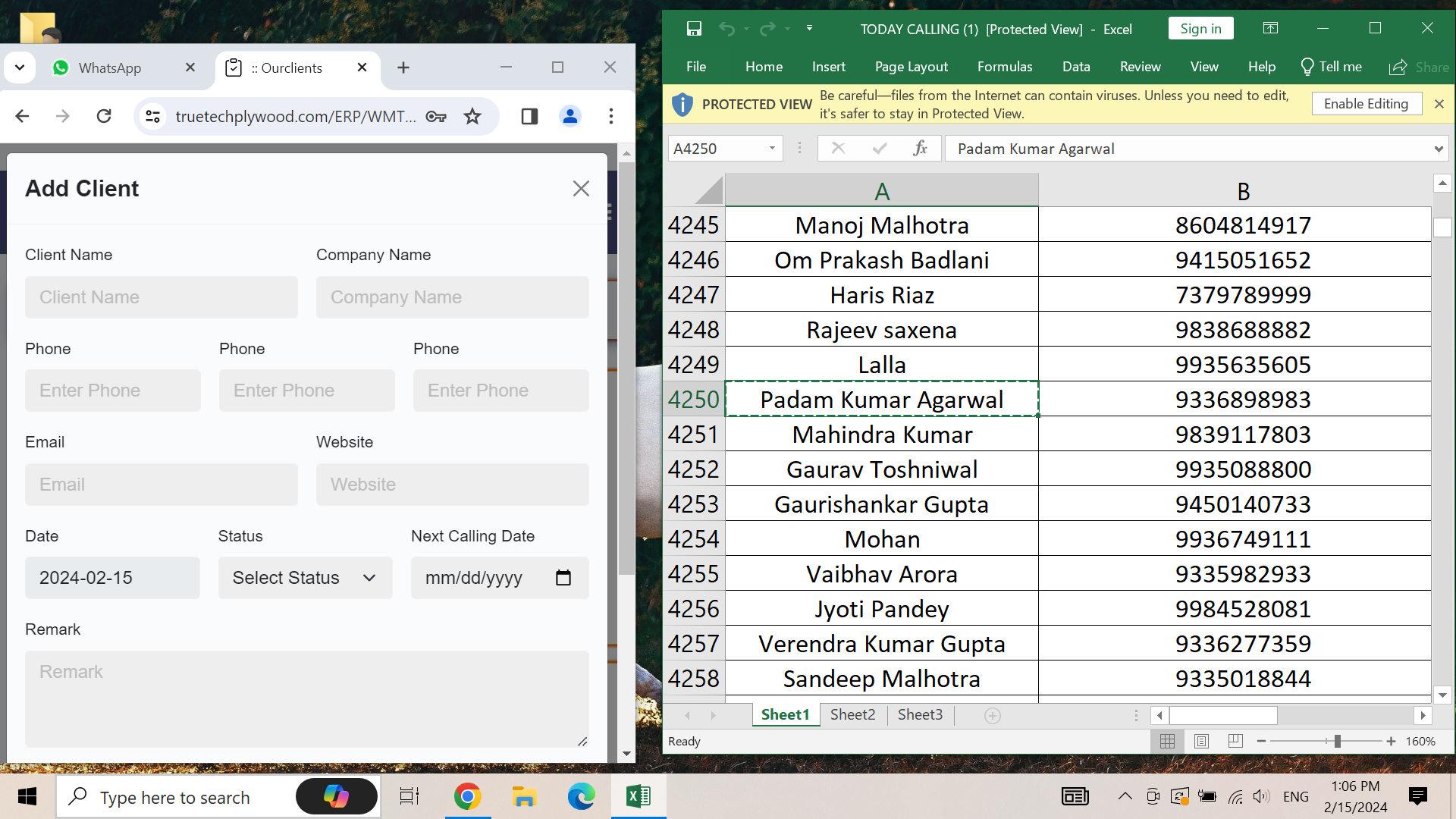Click the Excel Save icon

coord(693,29)
